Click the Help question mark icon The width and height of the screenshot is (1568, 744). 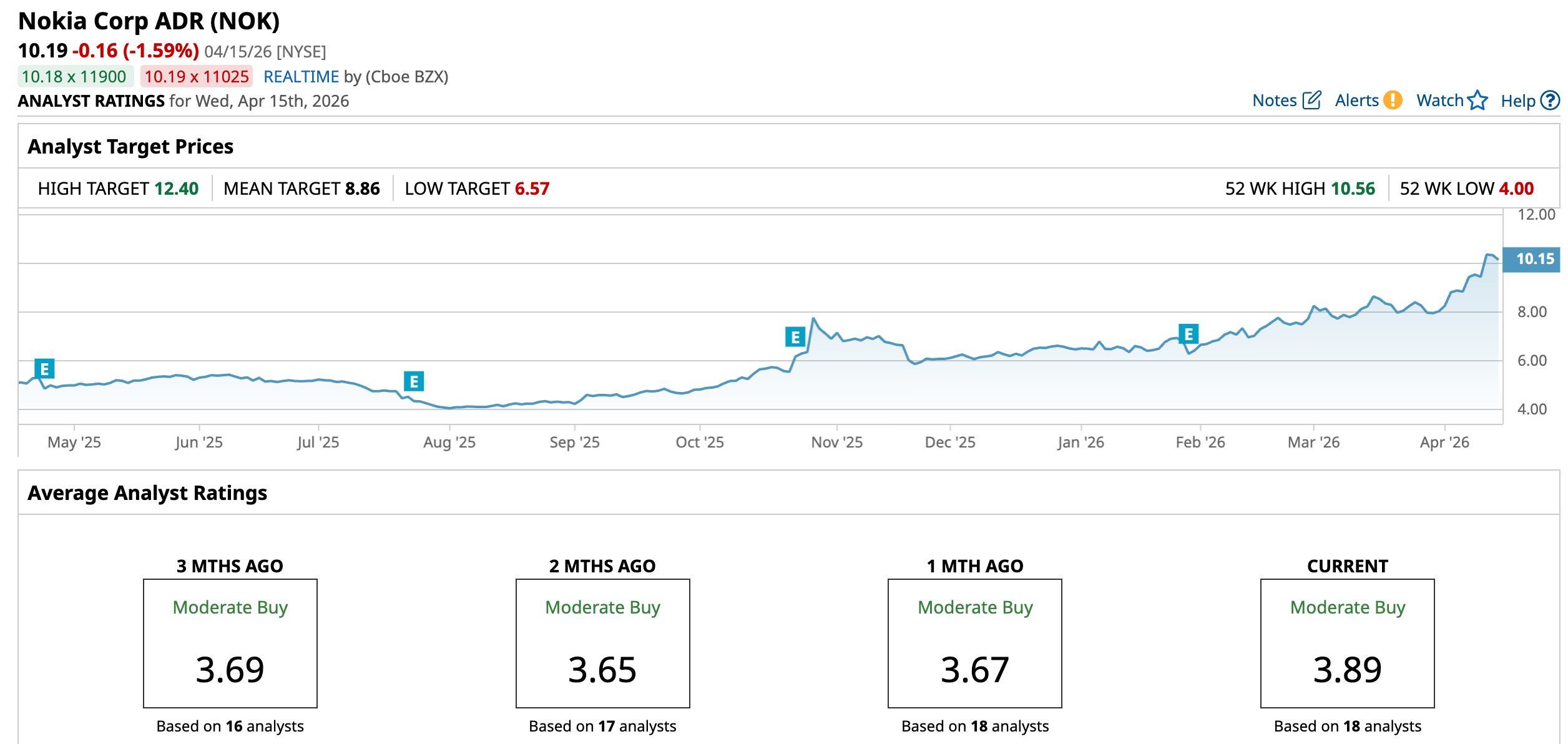click(1549, 100)
